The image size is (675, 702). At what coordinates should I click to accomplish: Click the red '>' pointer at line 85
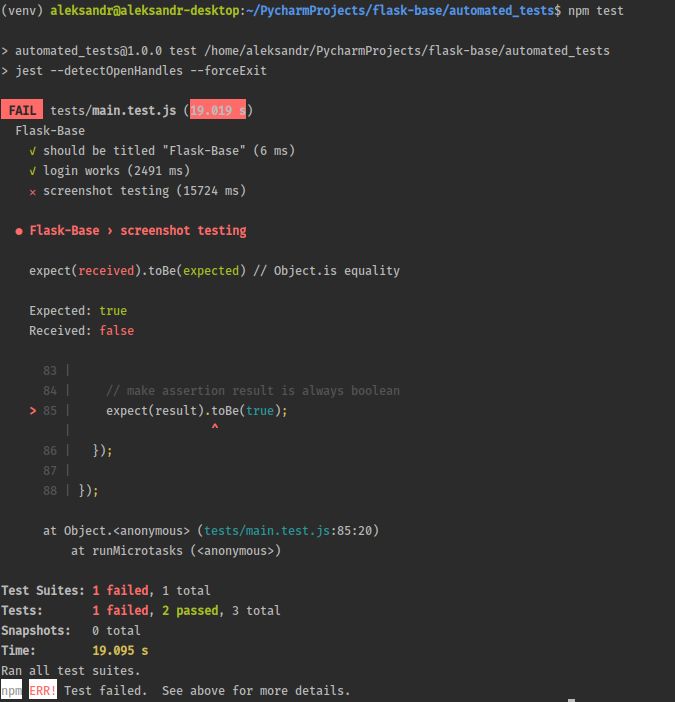pos(33,411)
